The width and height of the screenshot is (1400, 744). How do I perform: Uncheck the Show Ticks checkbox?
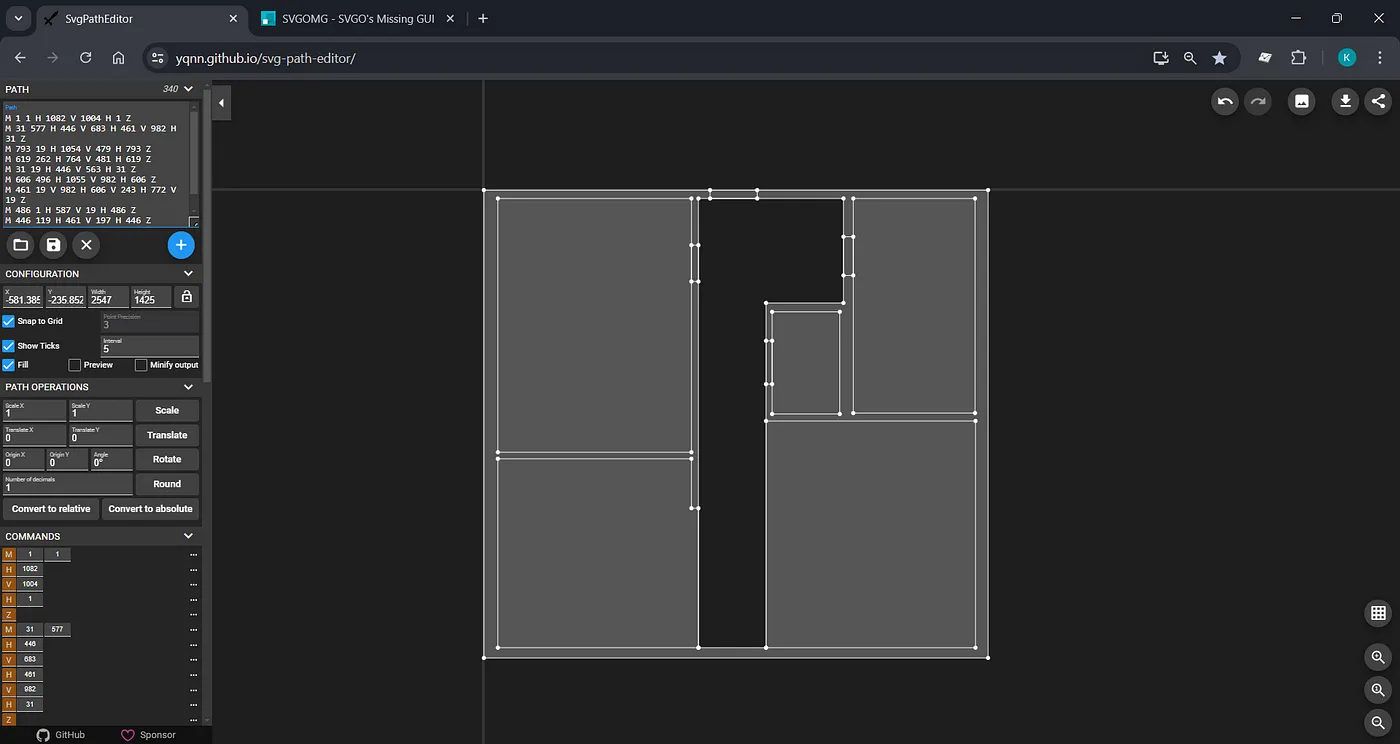(x=9, y=346)
